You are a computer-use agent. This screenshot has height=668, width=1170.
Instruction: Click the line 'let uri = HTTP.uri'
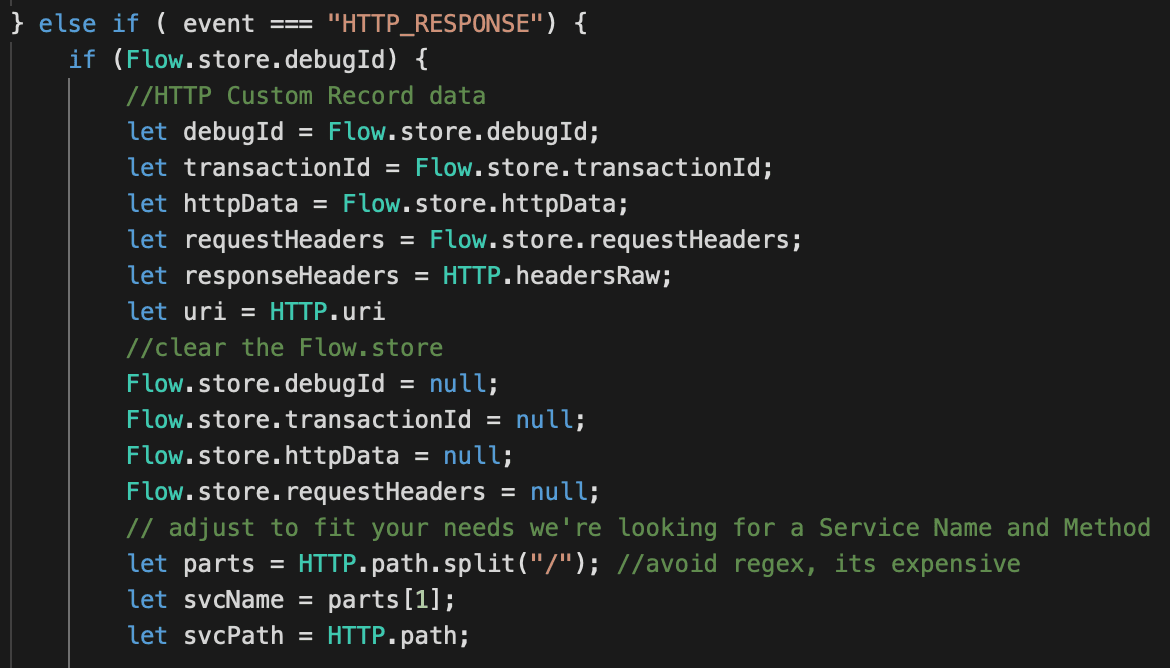coord(256,311)
